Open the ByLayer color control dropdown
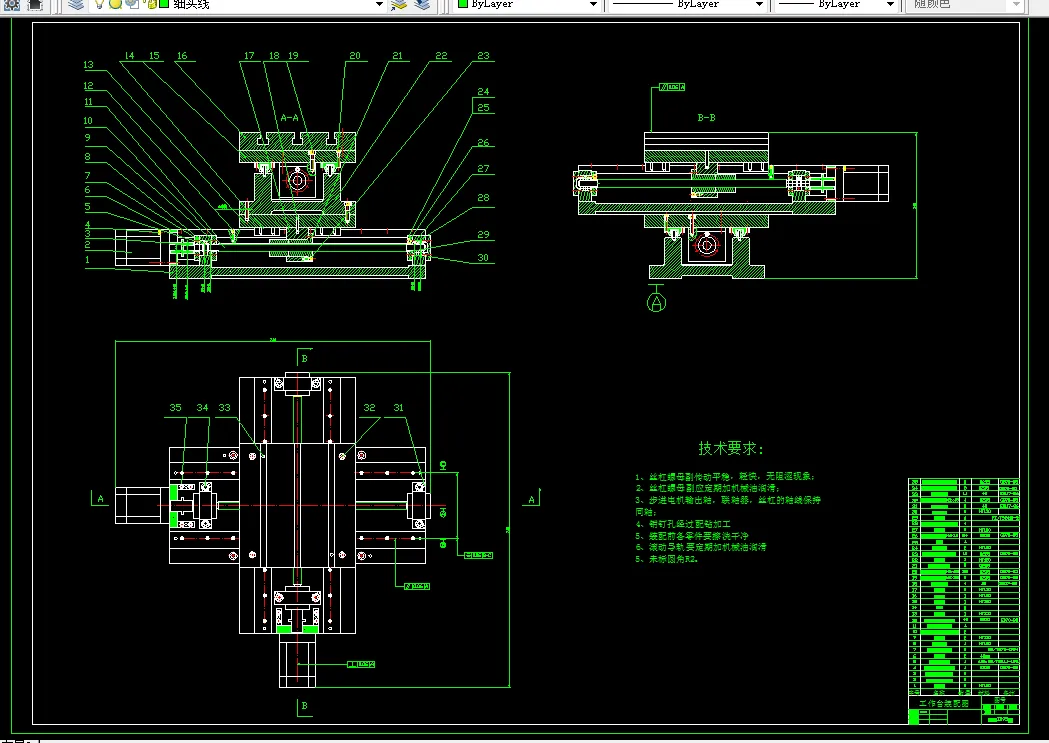 click(x=592, y=4)
